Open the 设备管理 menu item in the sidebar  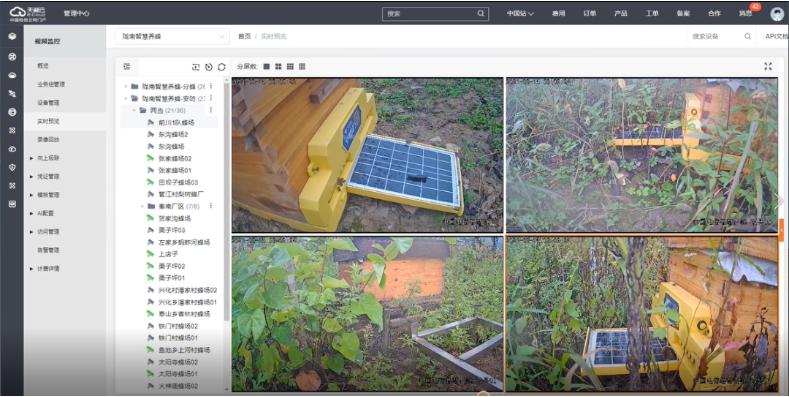coord(48,103)
